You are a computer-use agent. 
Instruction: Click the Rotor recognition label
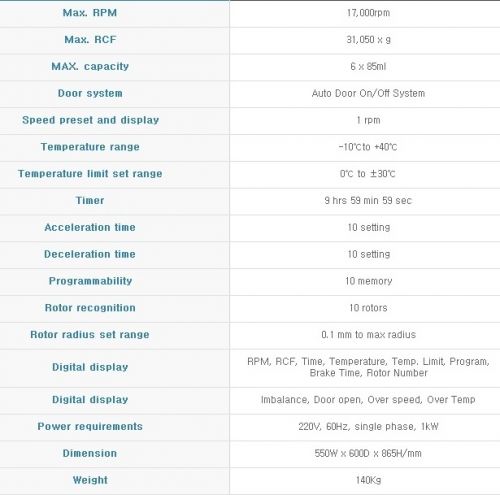pyautogui.click(x=90, y=308)
